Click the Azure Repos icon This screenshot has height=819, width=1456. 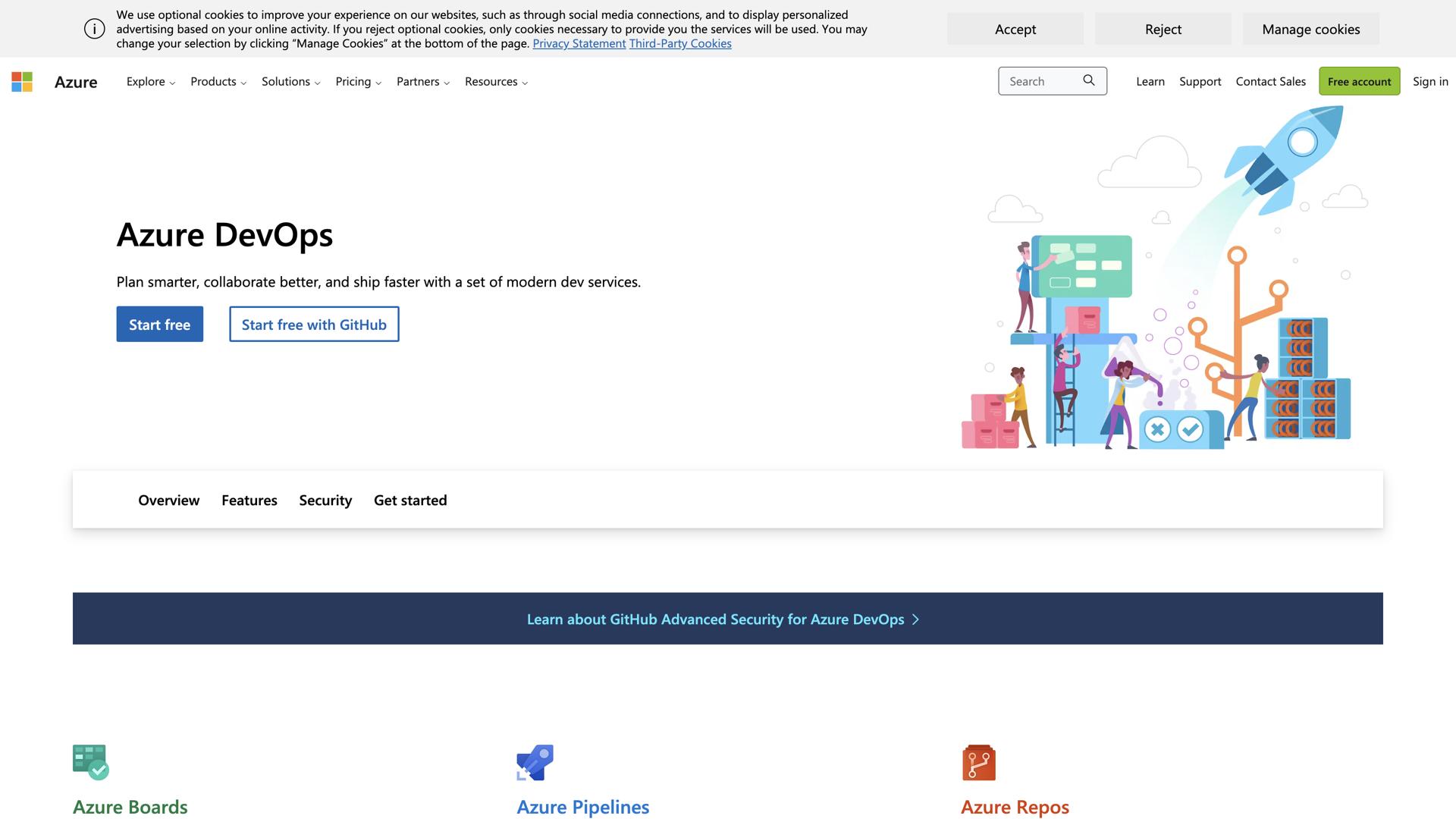978,762
